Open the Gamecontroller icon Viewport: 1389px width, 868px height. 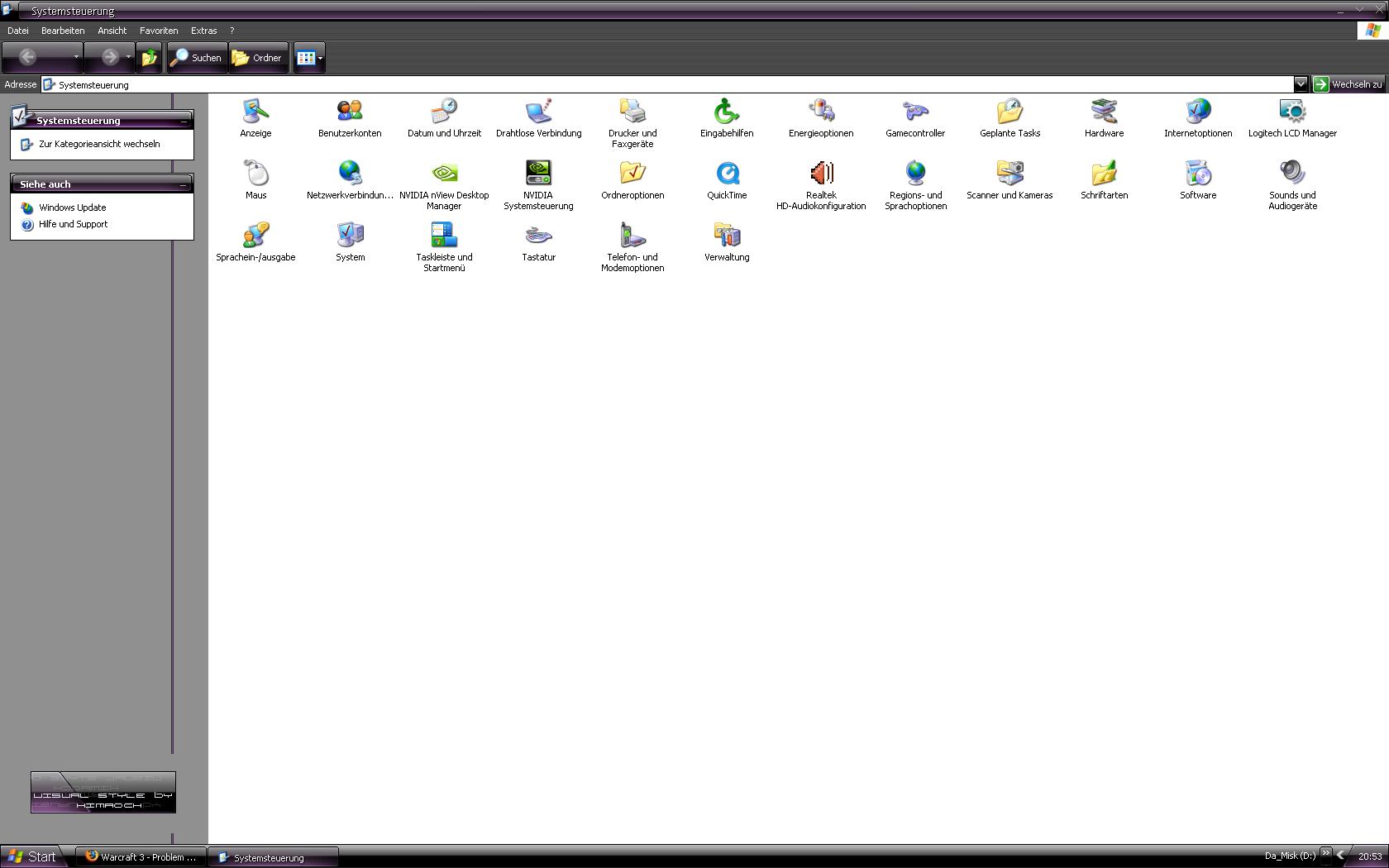(x=915, y=111)
